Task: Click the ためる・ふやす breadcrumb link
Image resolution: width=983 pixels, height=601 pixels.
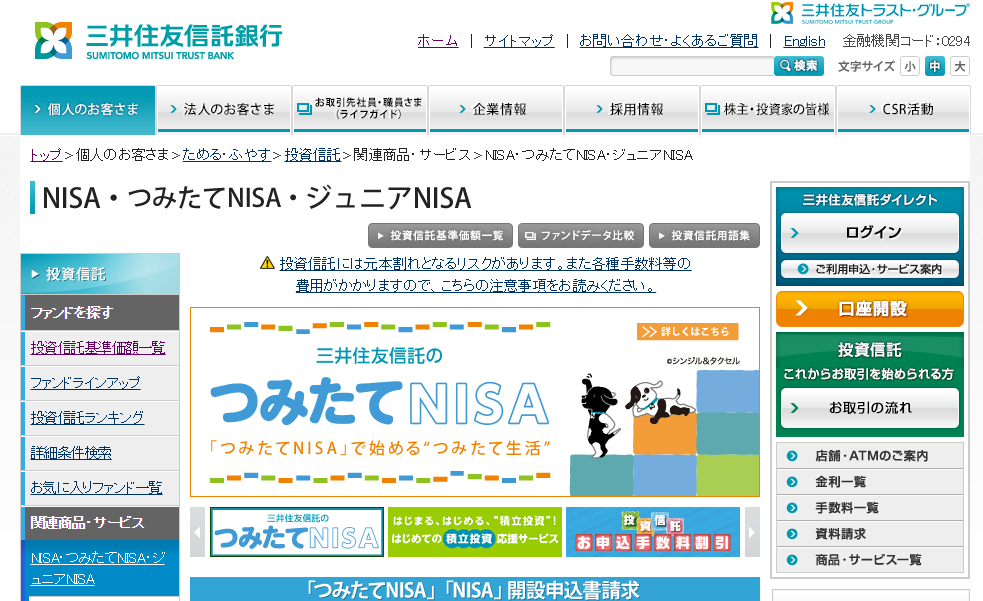Action: click(x=226, y=155)
